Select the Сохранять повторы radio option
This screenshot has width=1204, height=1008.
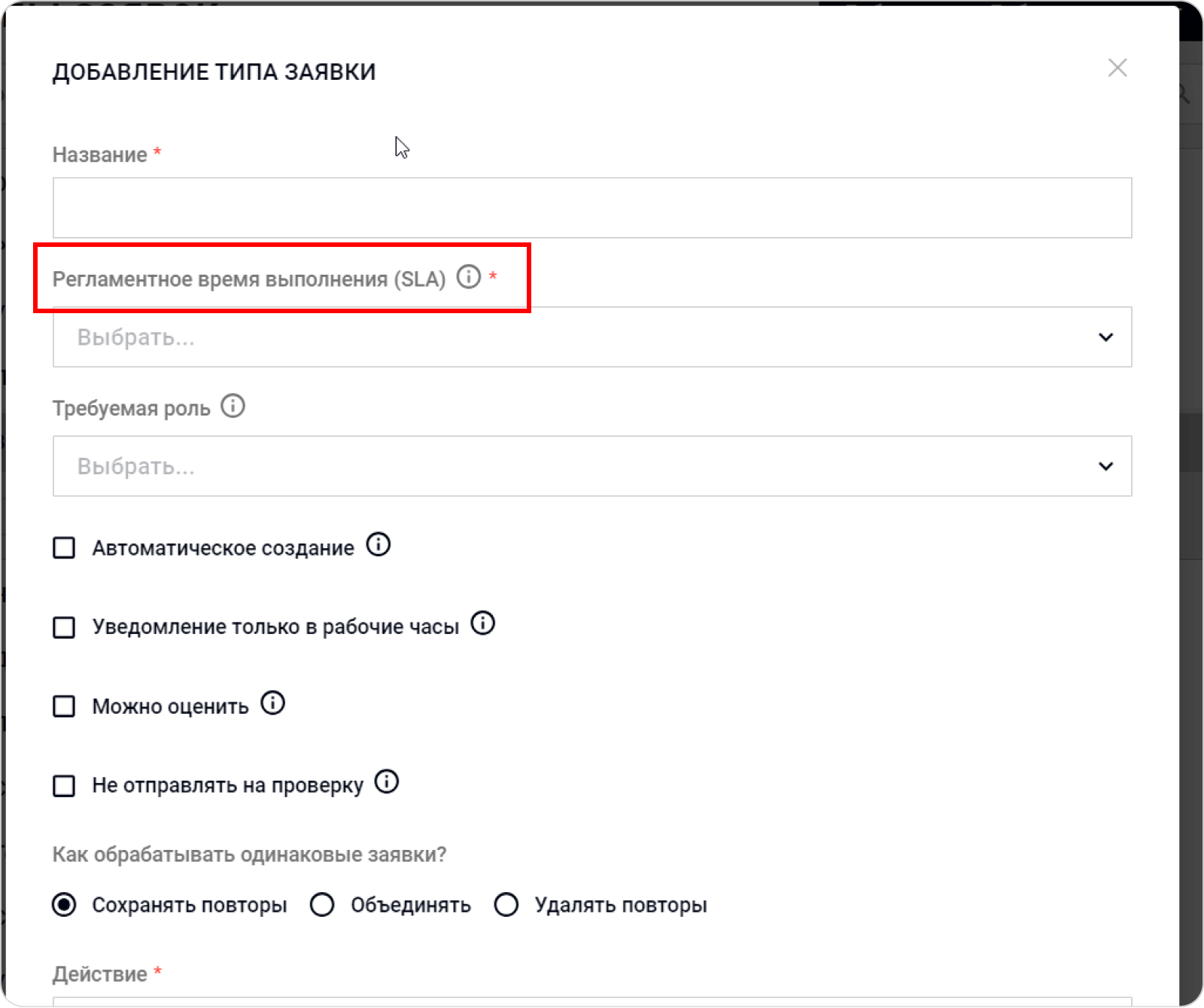[x=65, y=905]
